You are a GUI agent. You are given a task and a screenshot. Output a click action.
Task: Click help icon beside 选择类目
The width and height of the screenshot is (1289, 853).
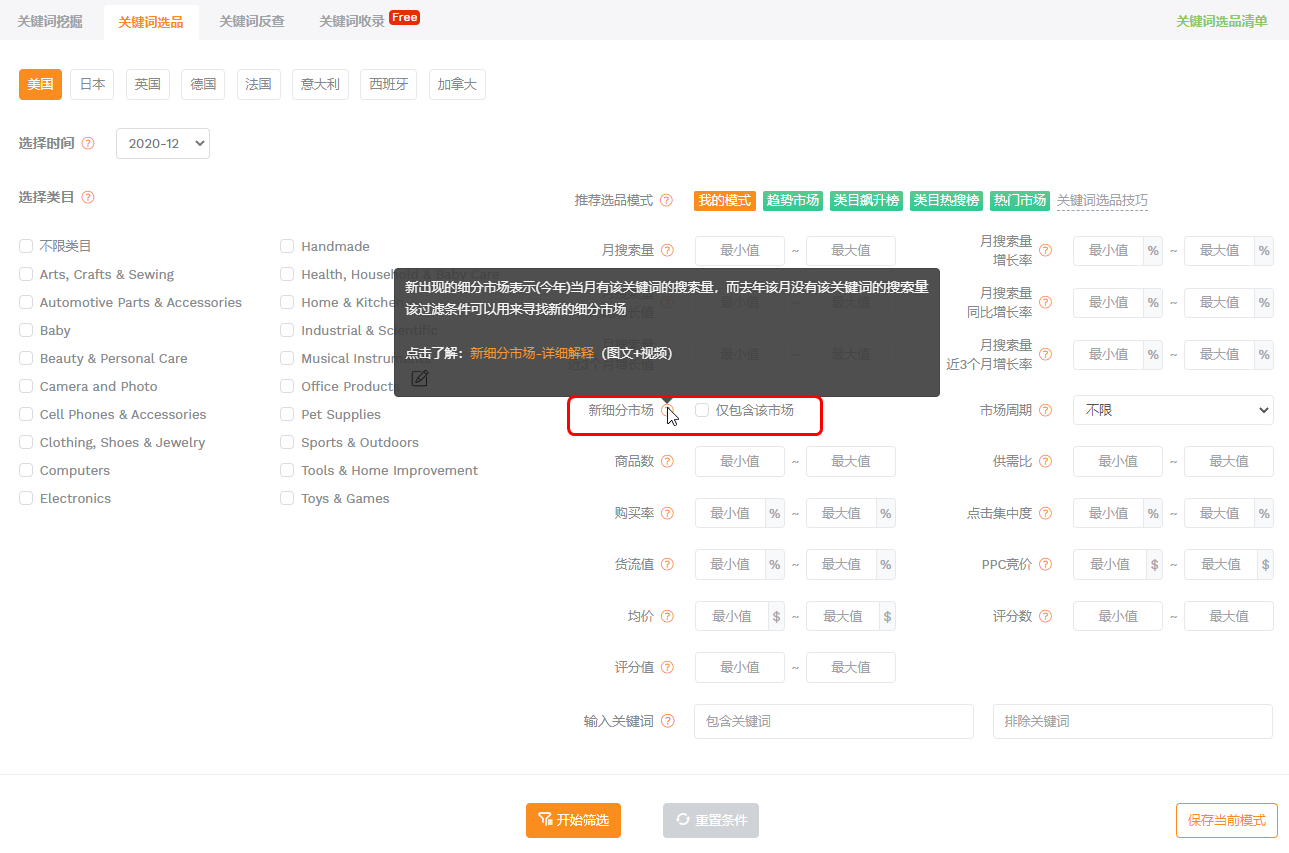click(x=88, y=198)
